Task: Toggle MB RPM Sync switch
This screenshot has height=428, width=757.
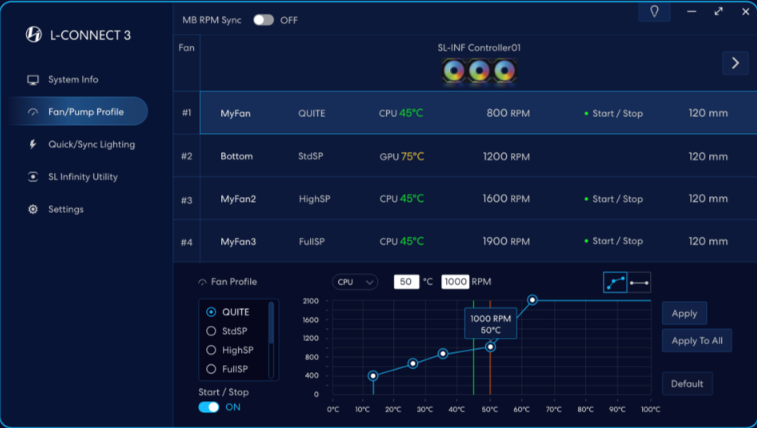Action: pos(264,20)
